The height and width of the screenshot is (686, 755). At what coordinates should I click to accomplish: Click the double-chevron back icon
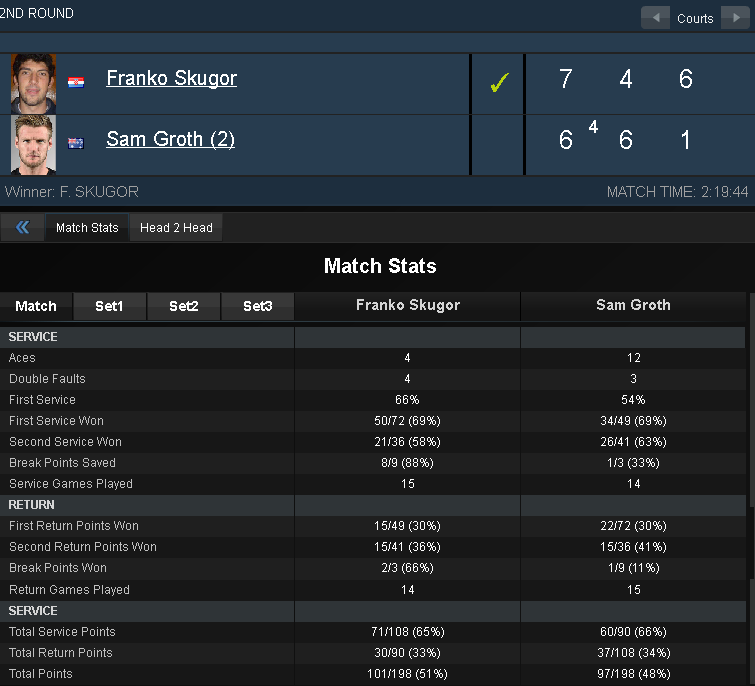(x=23, y=227)
